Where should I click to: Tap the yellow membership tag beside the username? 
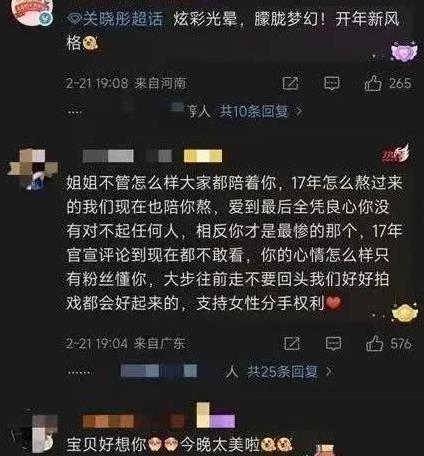click(x=203, y=156)
